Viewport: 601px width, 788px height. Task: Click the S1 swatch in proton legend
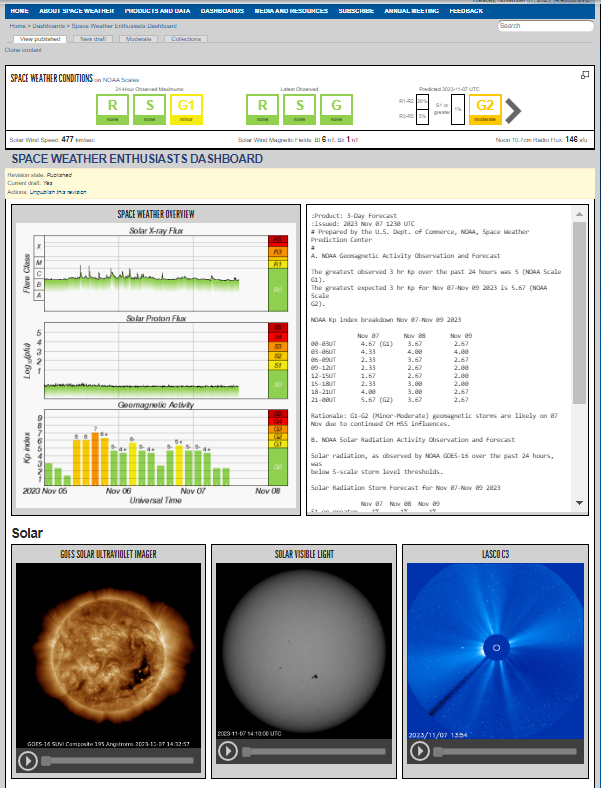pos(278,365)
